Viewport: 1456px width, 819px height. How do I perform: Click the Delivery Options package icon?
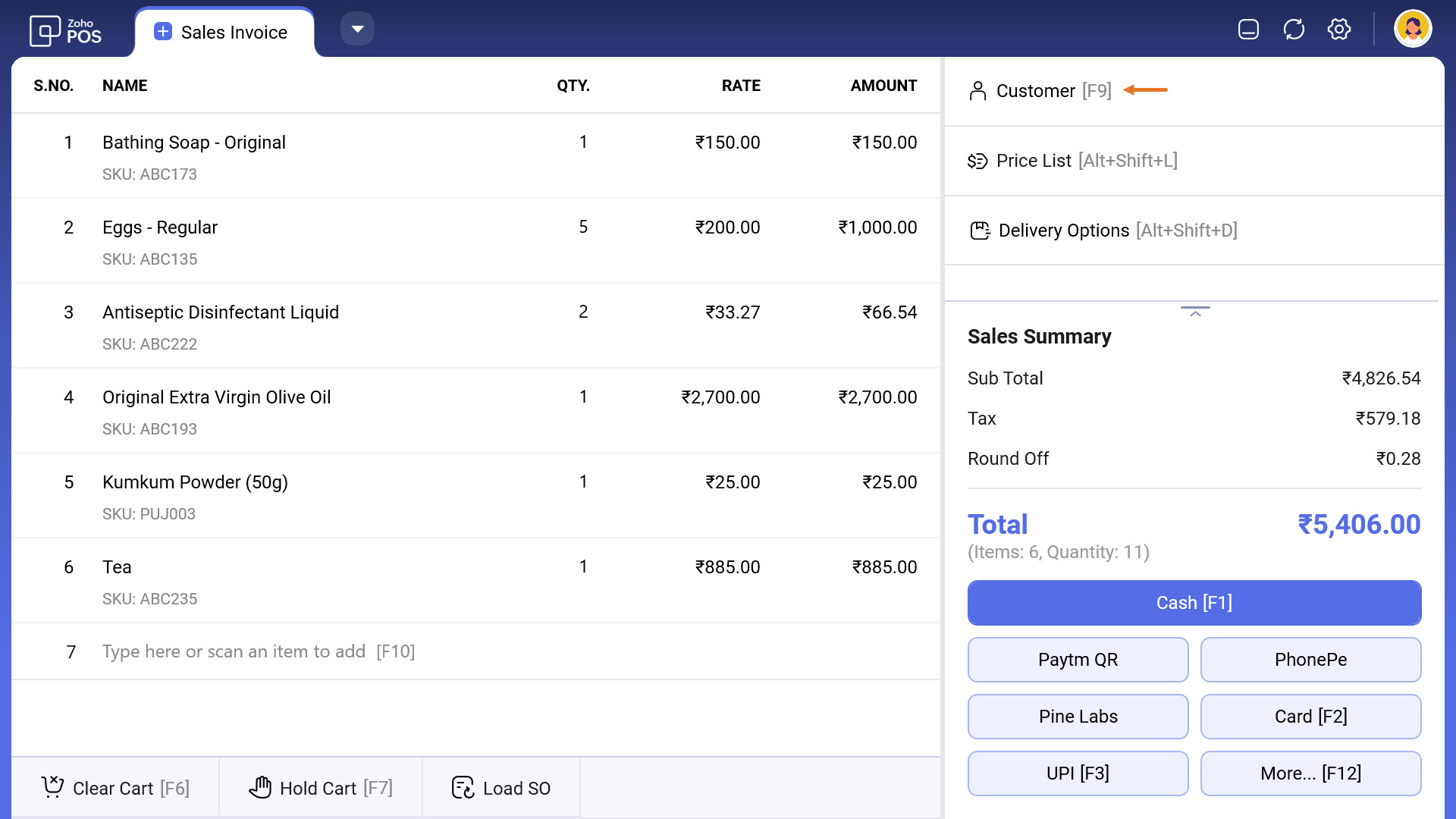(980, 231)
